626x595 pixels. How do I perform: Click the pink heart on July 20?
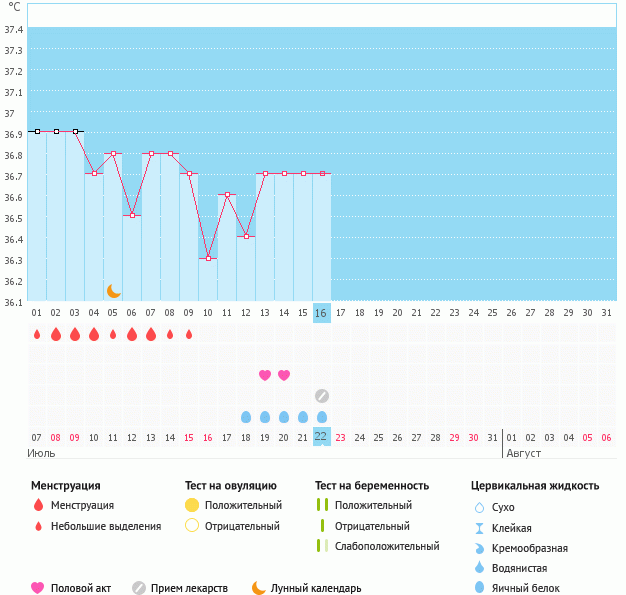(284, 375)
